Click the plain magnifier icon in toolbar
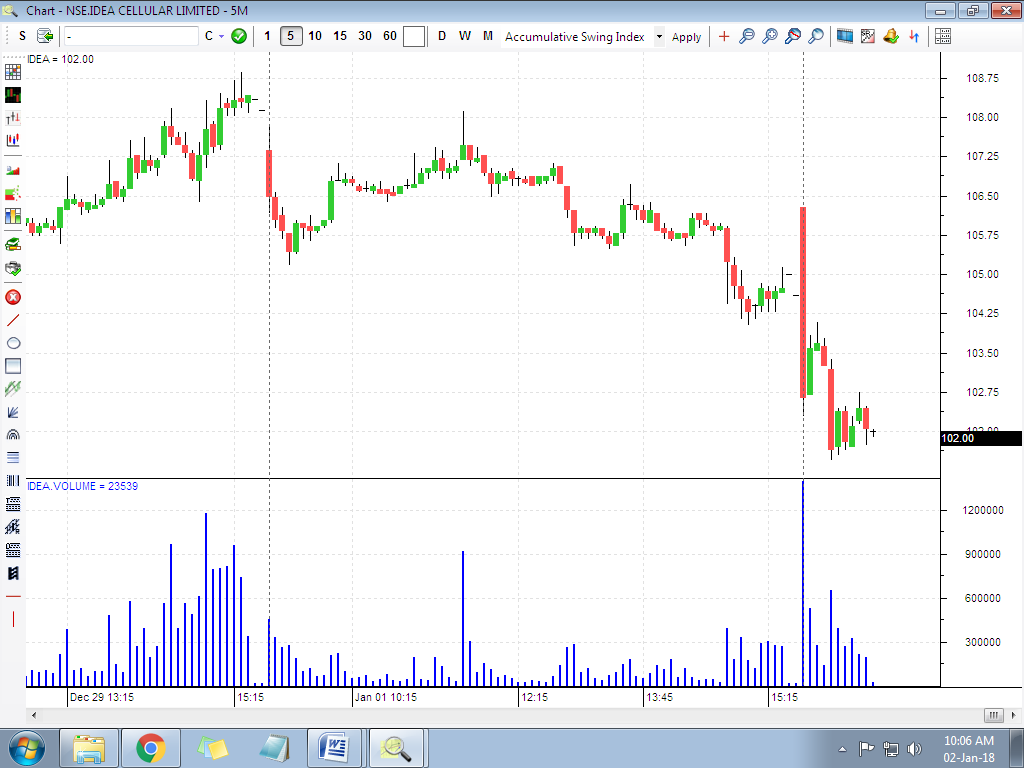Image resolution: width=1024 pixels, height=768 pixels. [x=816, y=37]
